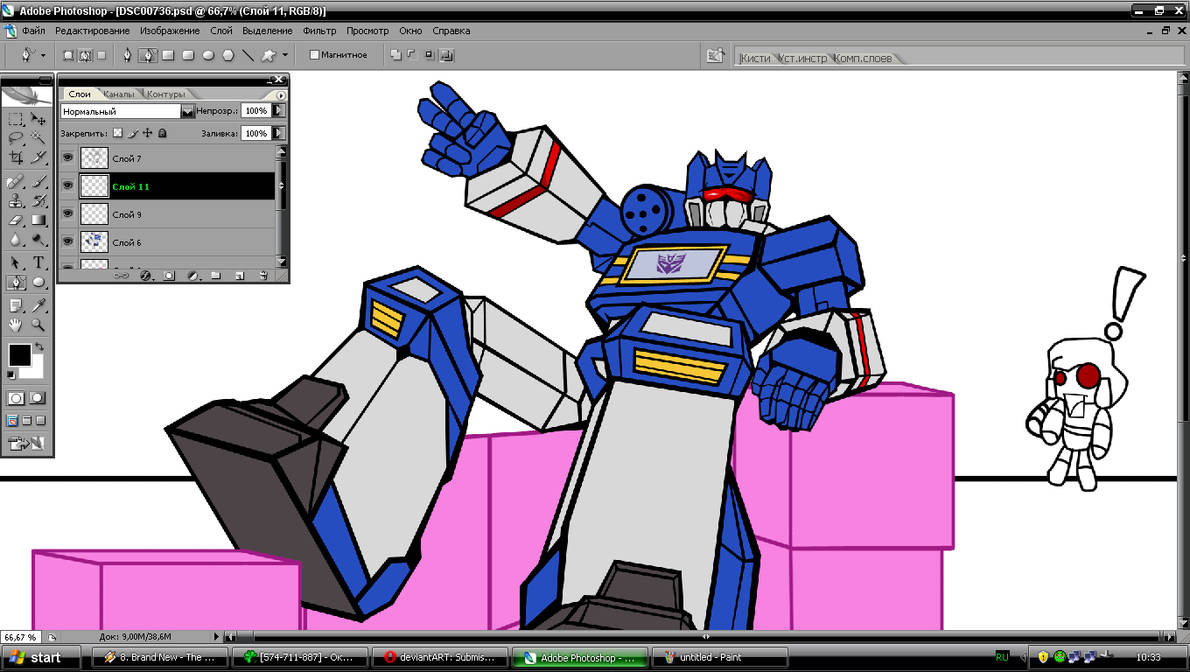This screenshot has width=1190, height=672.
Task: Switch to the Каналы tab
Action: click(x=118, y=94)
